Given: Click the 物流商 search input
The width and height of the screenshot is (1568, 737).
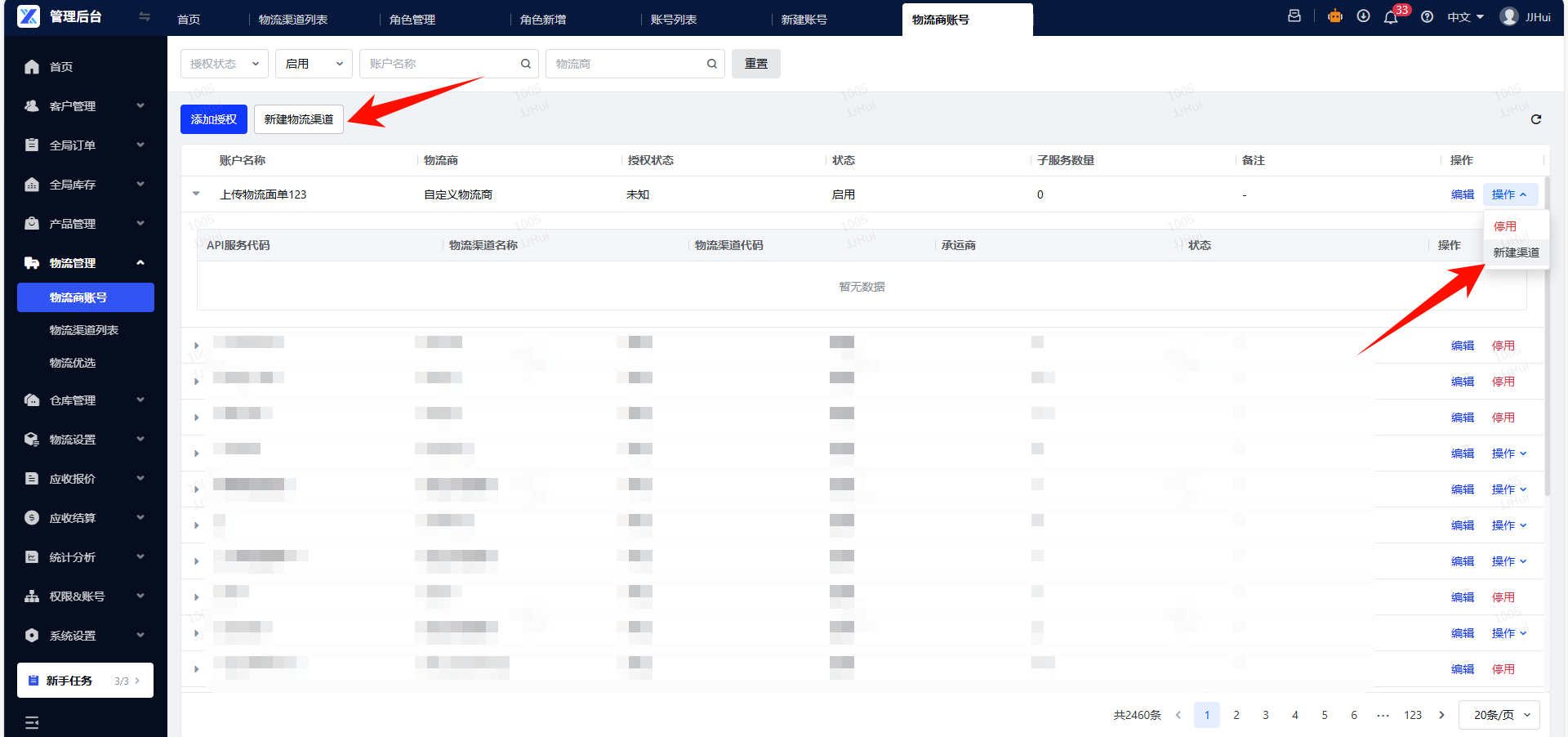Looking at the screenshot, I should click(x=635, y=64).
